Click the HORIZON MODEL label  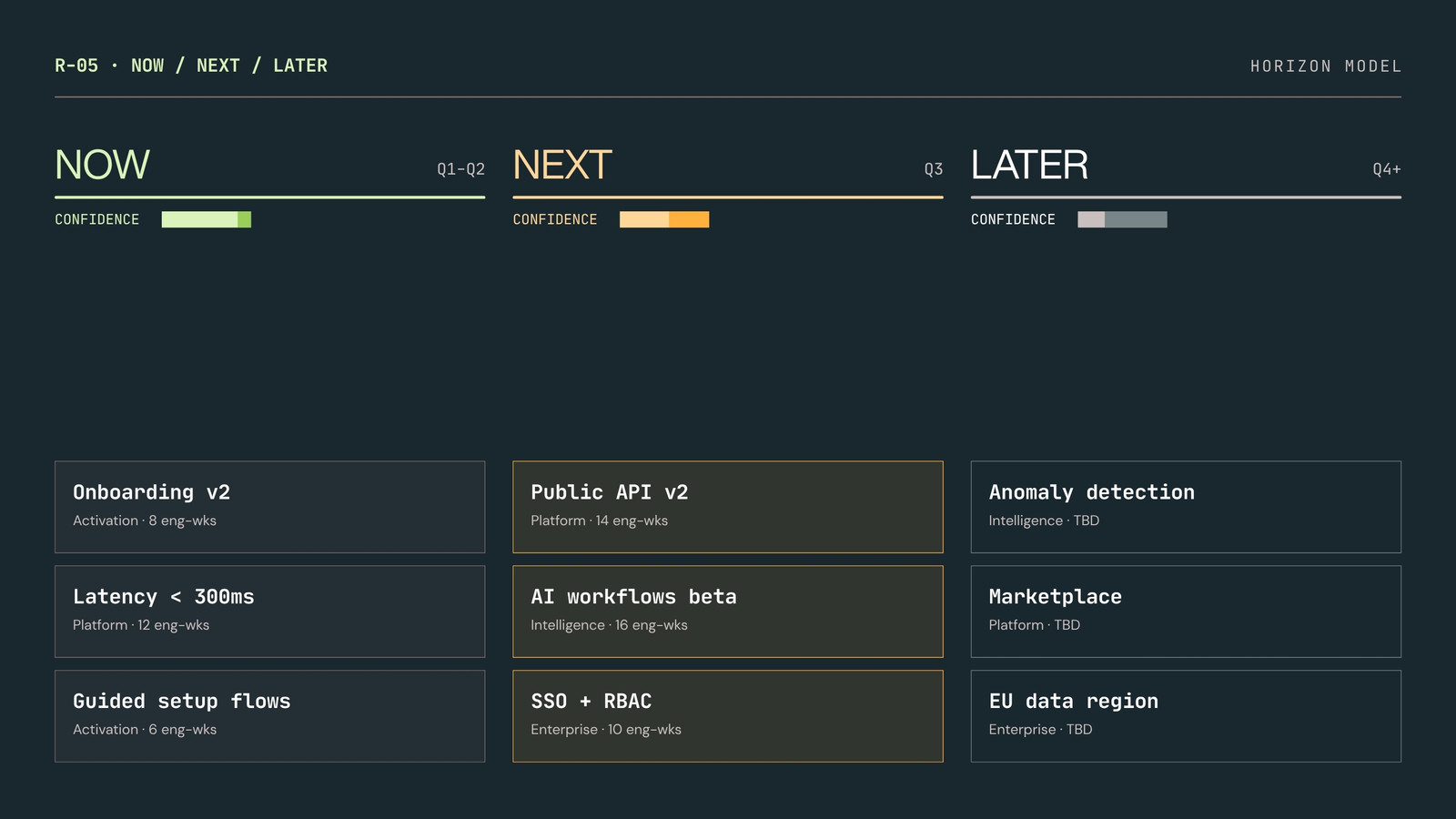(x=1326, y=66)
